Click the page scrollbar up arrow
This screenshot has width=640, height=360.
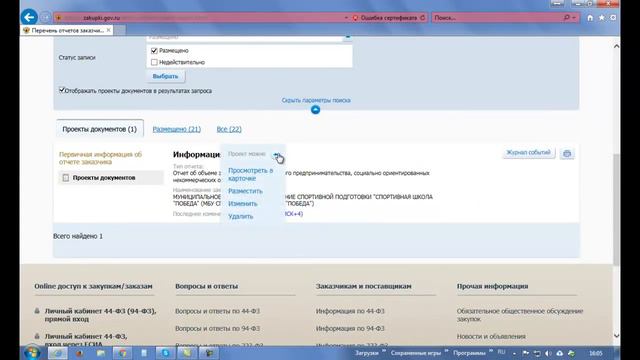tap(616, 46)
